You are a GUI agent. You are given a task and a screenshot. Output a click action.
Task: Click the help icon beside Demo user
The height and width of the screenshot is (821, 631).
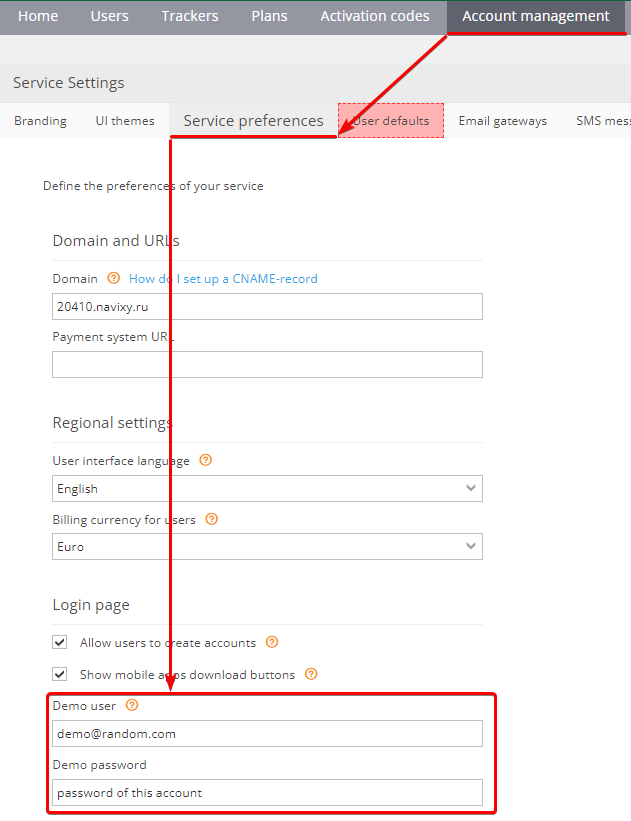(x=132, y=705)
